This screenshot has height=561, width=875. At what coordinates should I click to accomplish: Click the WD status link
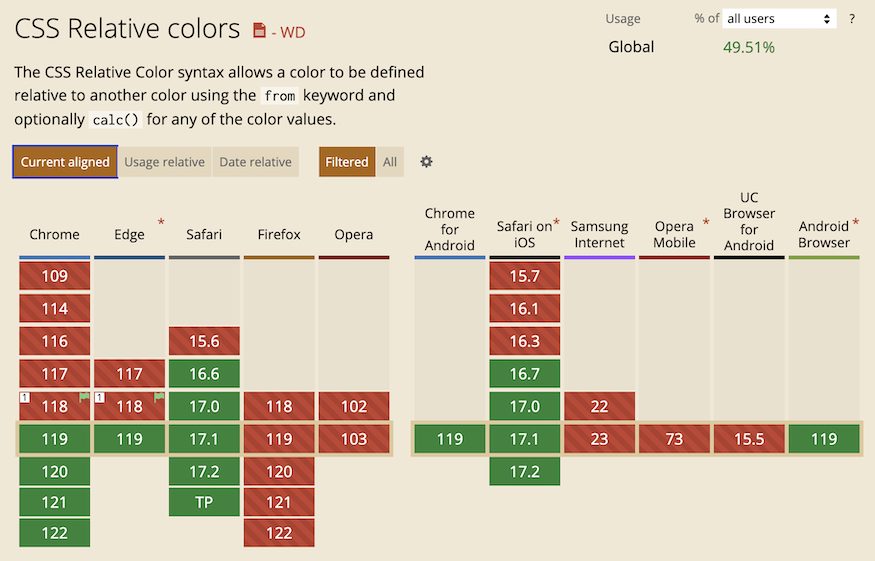292,32
